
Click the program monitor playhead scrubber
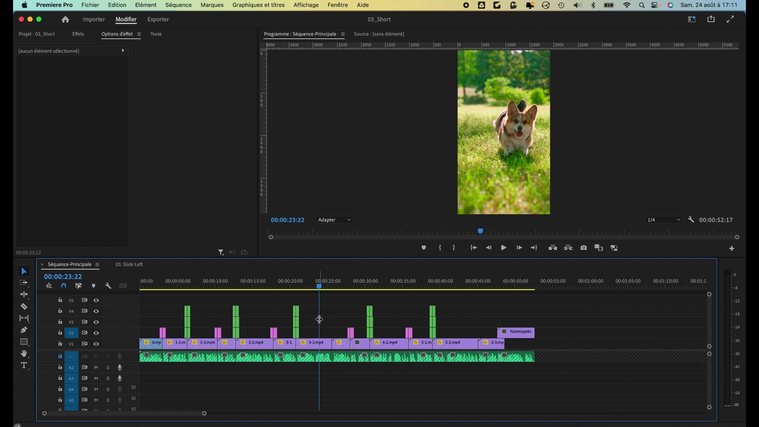click(480, 231)
